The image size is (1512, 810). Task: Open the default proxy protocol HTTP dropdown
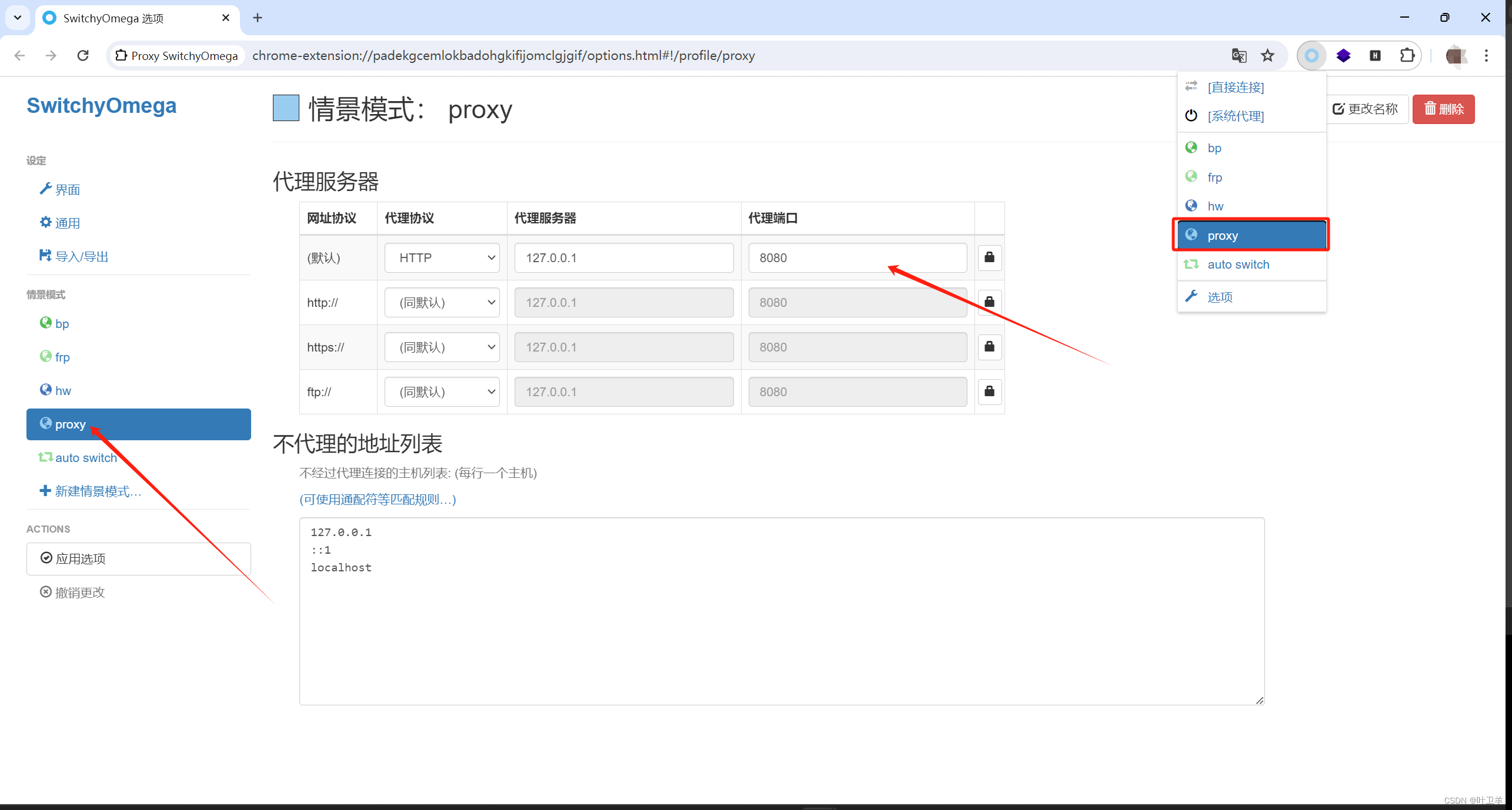point(442,258)
